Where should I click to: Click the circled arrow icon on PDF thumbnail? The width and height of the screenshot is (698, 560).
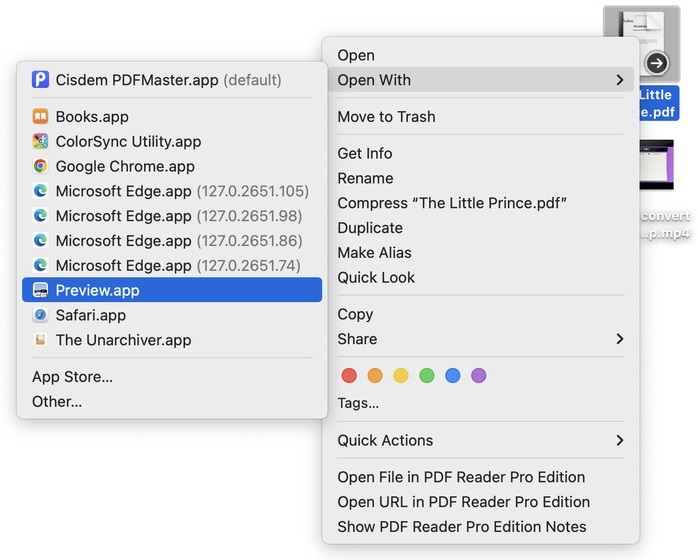(x=657, y=63)
